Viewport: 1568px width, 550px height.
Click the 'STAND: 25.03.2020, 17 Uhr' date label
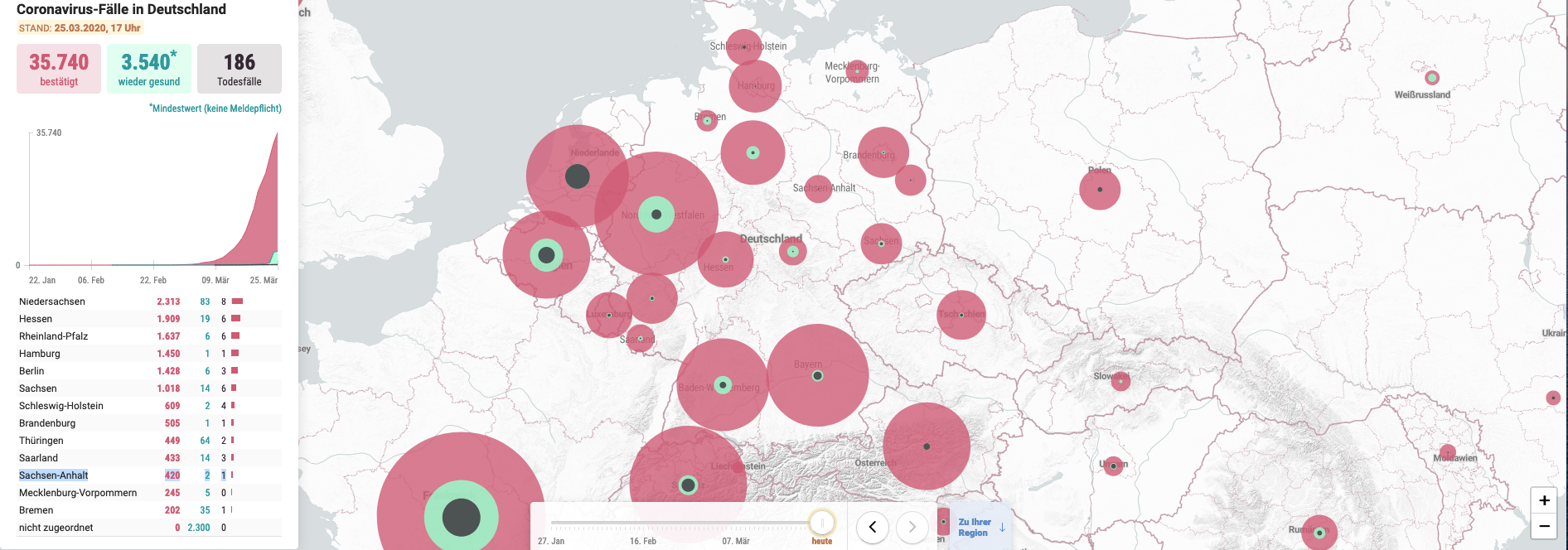[x=80, y=28]
